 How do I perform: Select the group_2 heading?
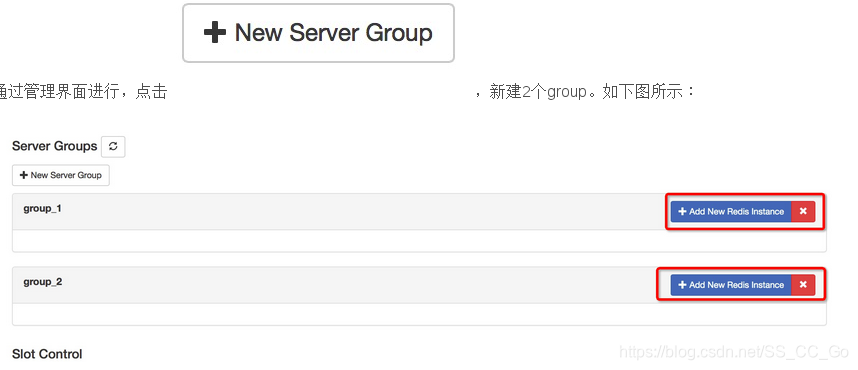pyautogui.click(x=43, y=282)
